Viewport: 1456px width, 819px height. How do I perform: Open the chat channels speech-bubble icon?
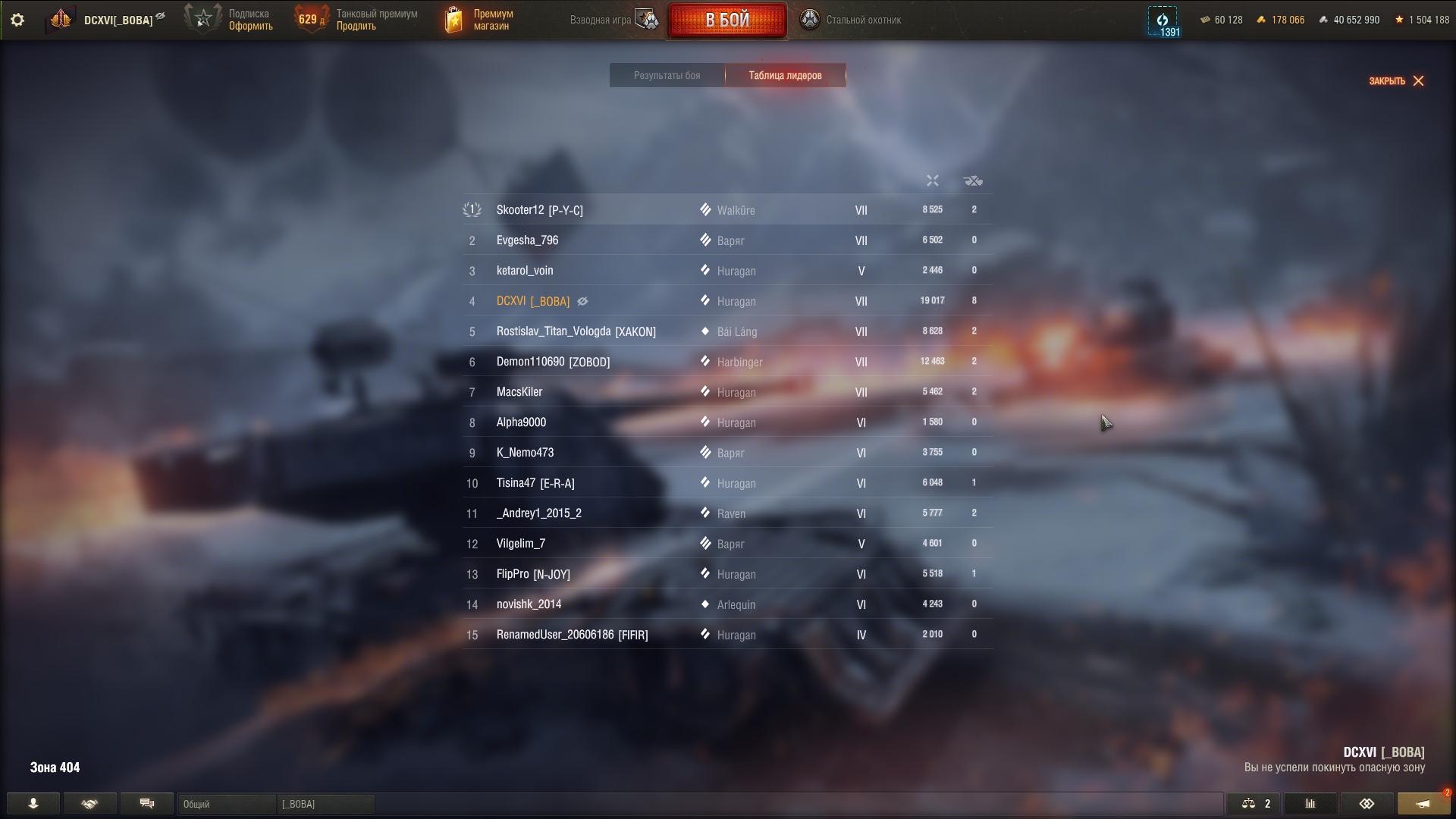tap(147, 804)
